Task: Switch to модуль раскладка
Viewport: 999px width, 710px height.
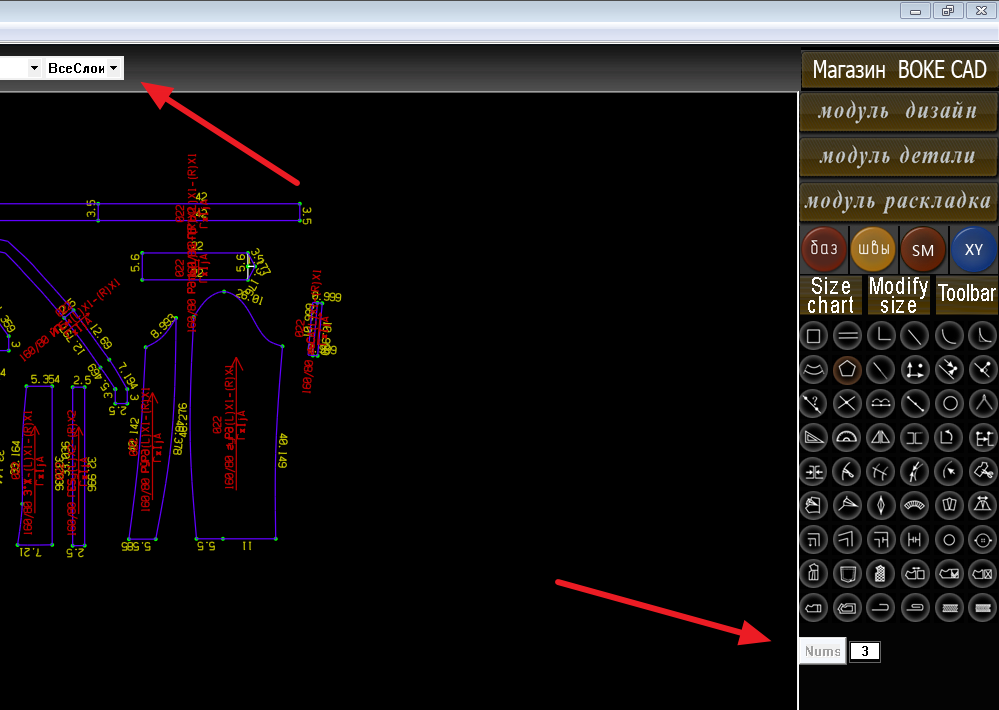Action: [898, 201]
